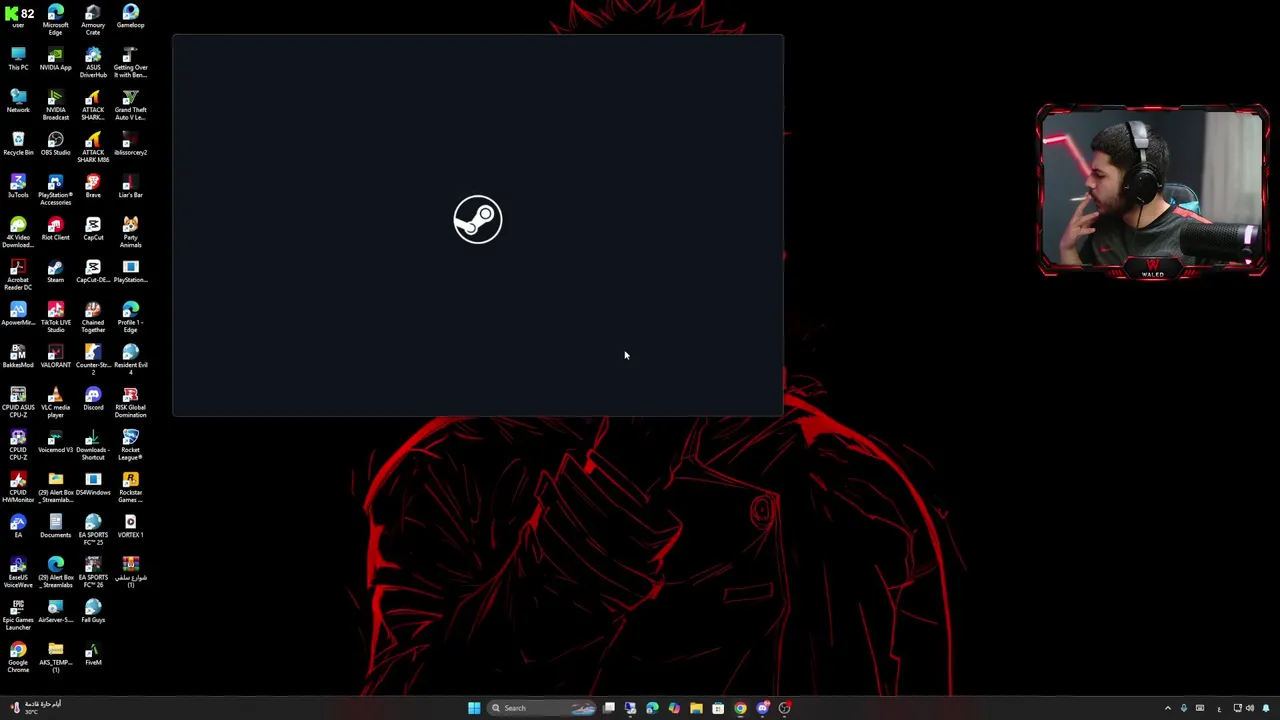Image resolution: width=1280 pixels, height=720 pixels.
Task: Launch VALORANT from the desktop
Action: click(55, 356)
